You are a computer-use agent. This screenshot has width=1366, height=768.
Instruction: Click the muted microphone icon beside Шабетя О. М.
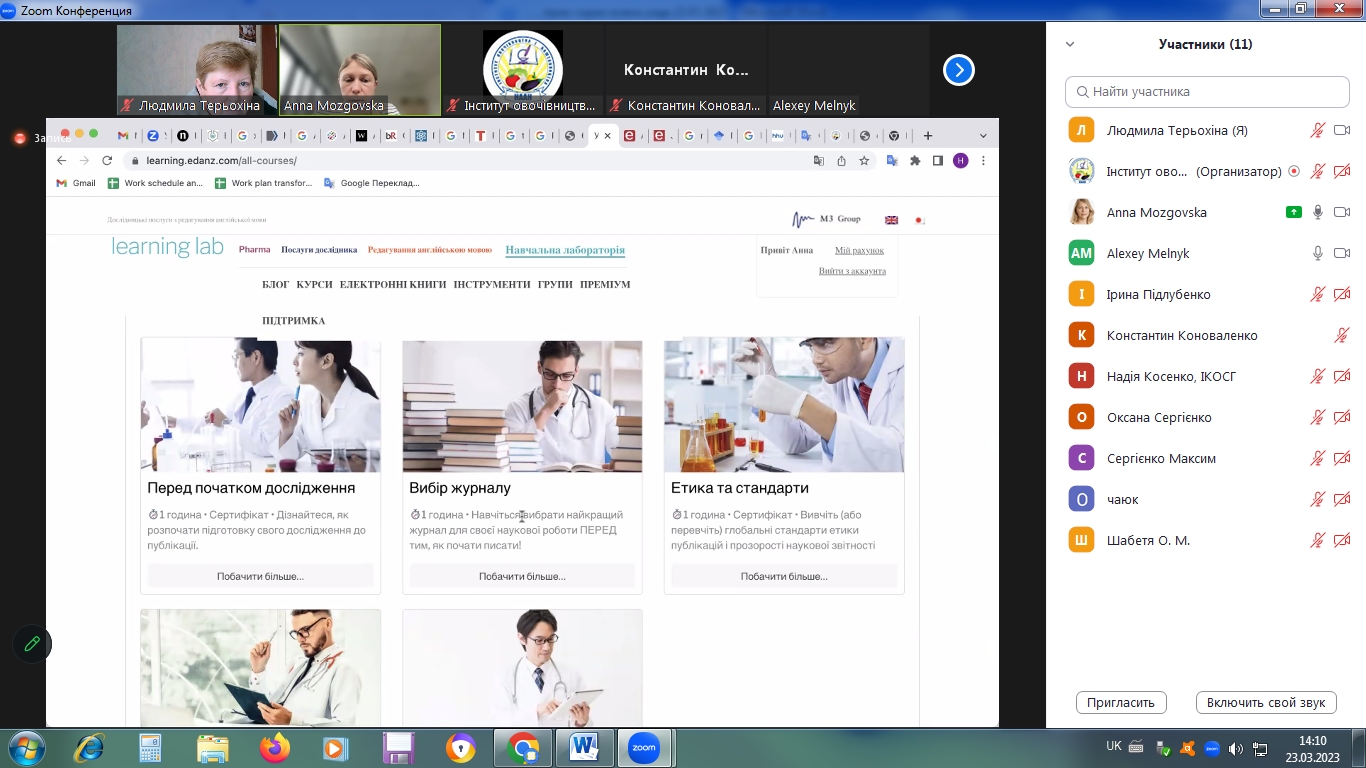tap(1318, 540)
